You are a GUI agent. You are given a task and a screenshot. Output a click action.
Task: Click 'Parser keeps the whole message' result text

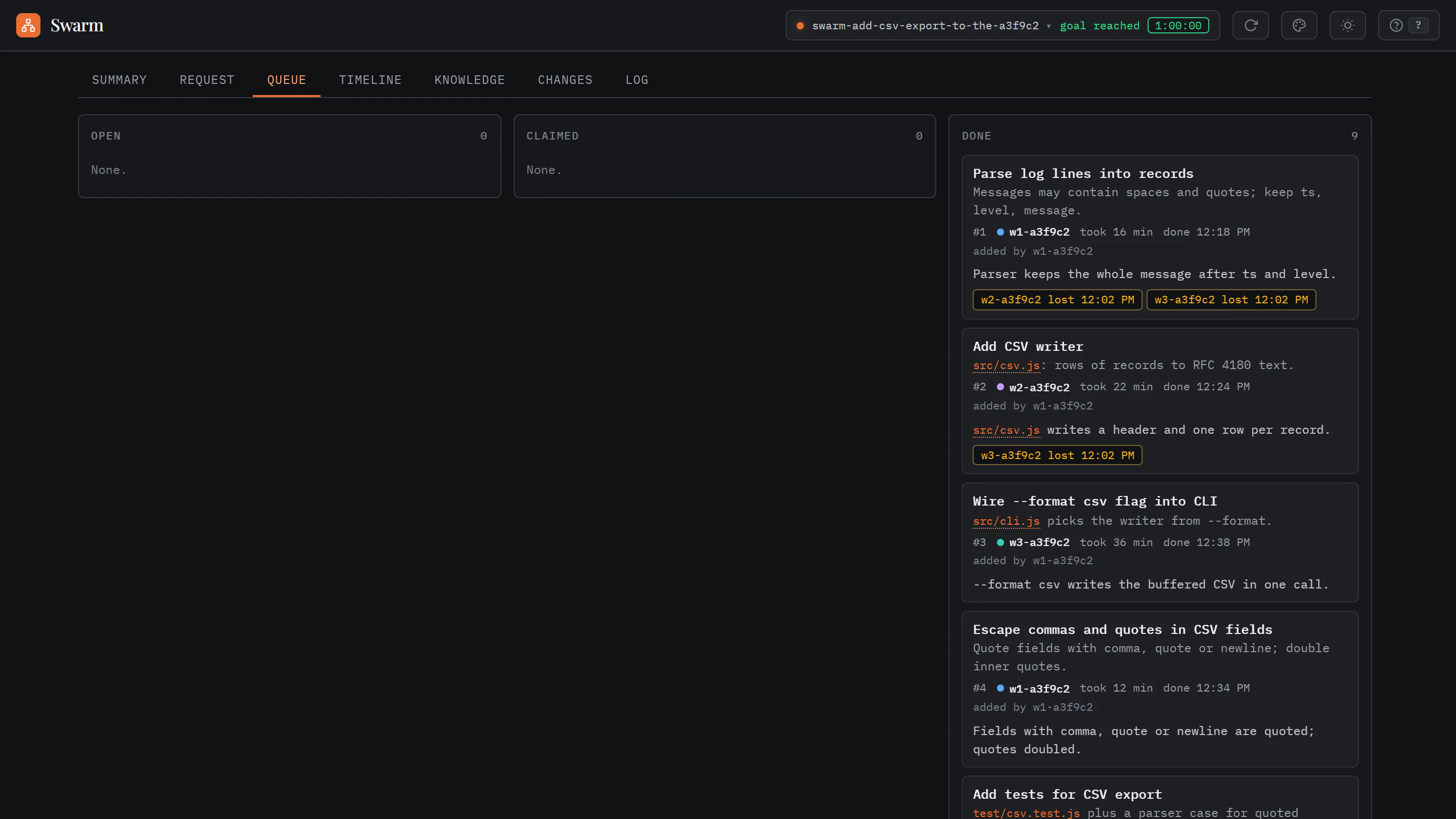[x=1154, y=274]
